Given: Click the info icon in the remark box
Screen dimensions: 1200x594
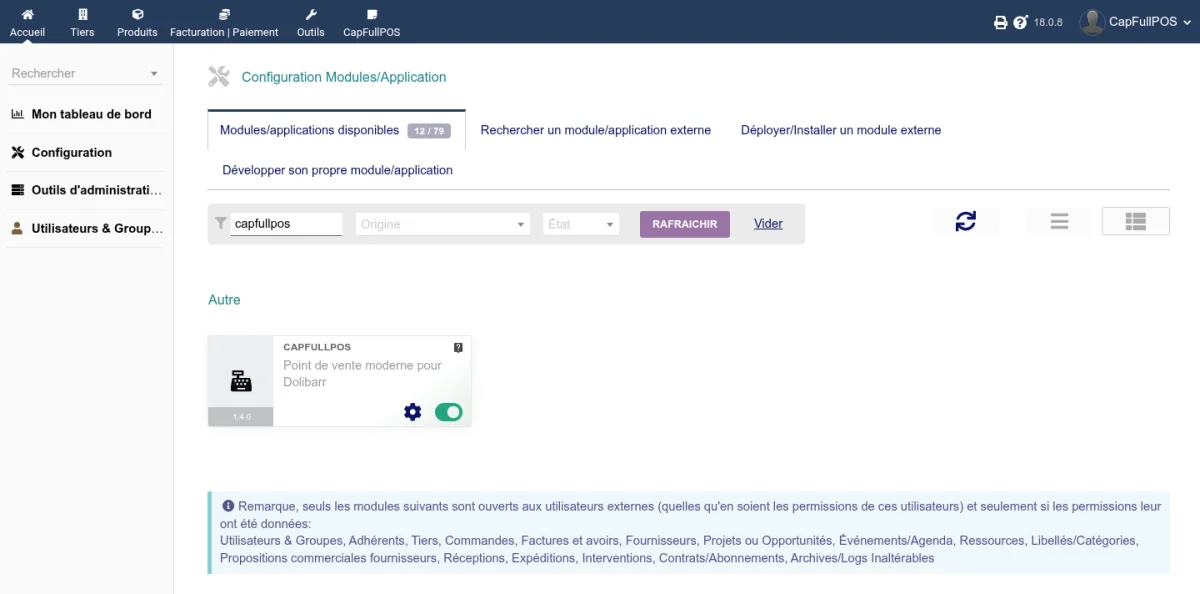Looking at the screenshot, I should pyautogui.click(x=228, y=506).
